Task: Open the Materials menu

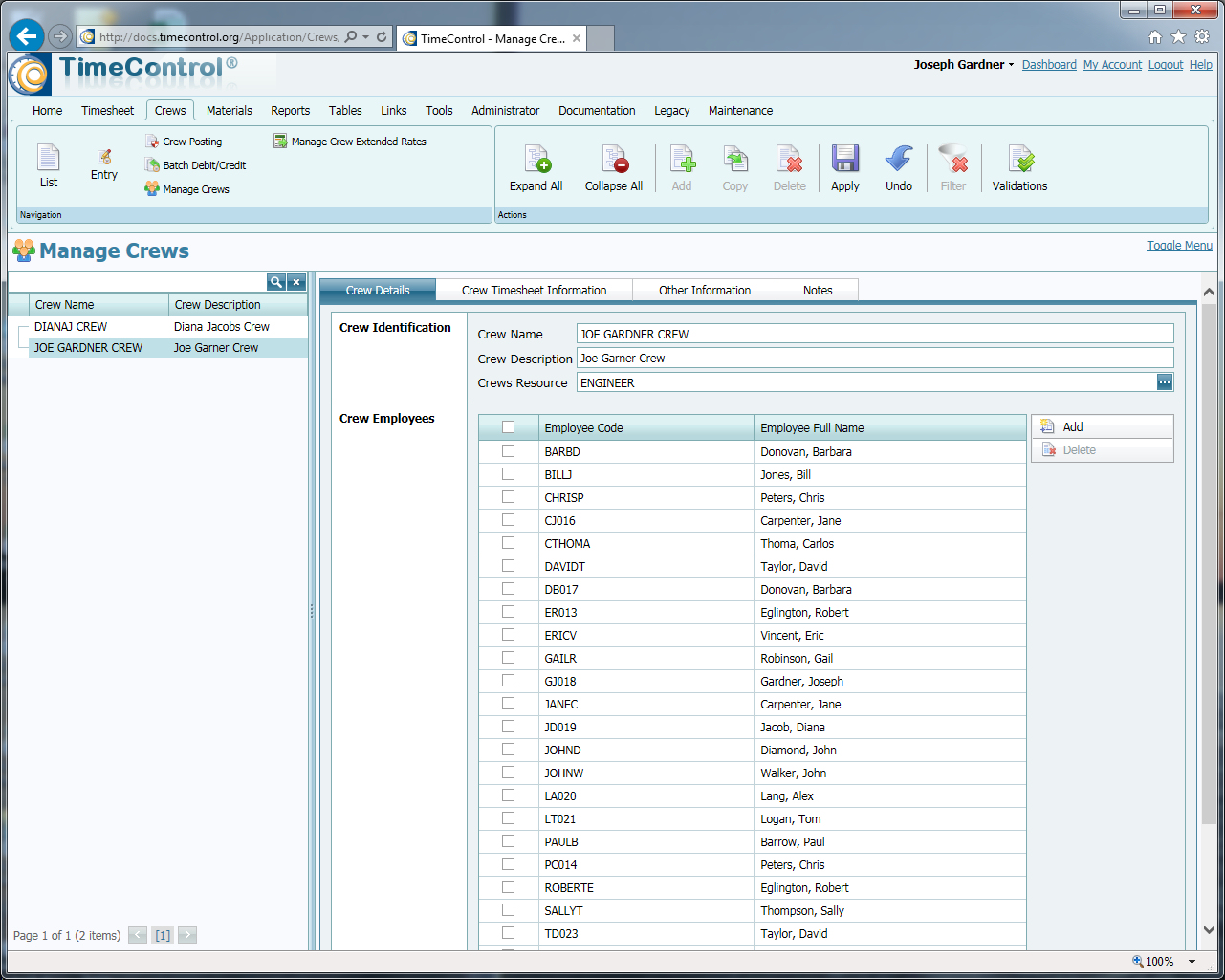Action: point(230,111)
